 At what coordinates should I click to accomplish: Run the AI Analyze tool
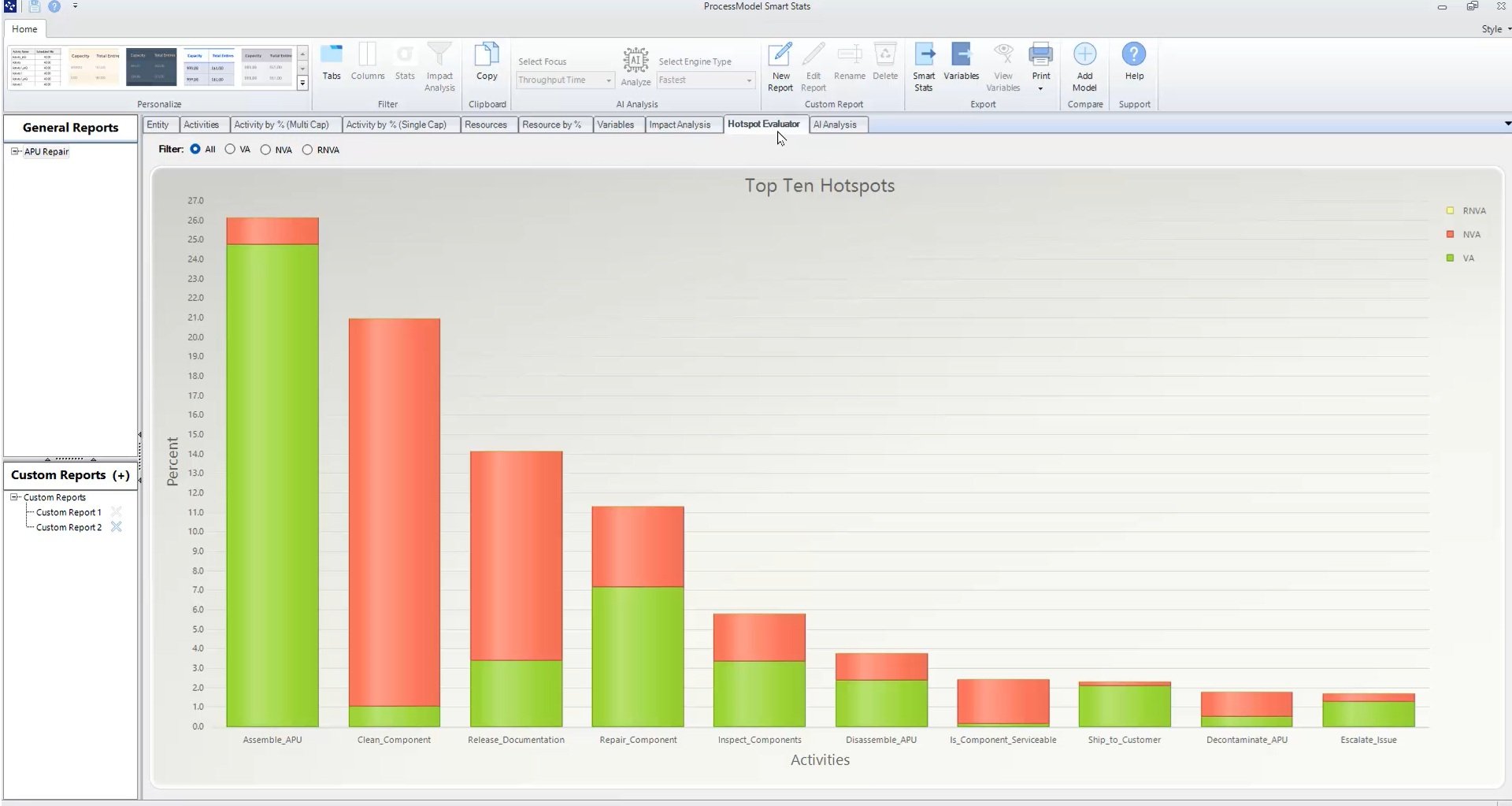(636, 67)
